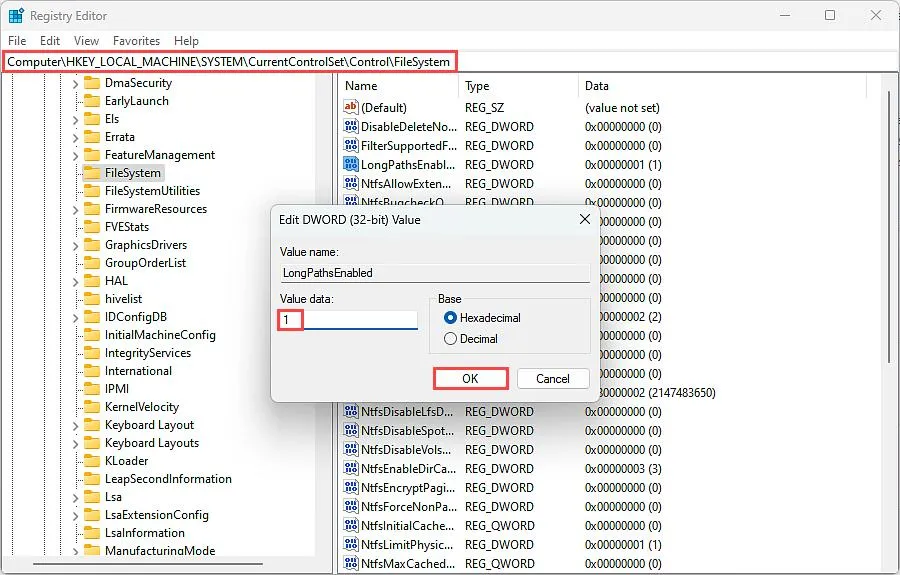Expand the DmaSecurity tree node
This screenshot has width=900, height=575.
[75, 84]
